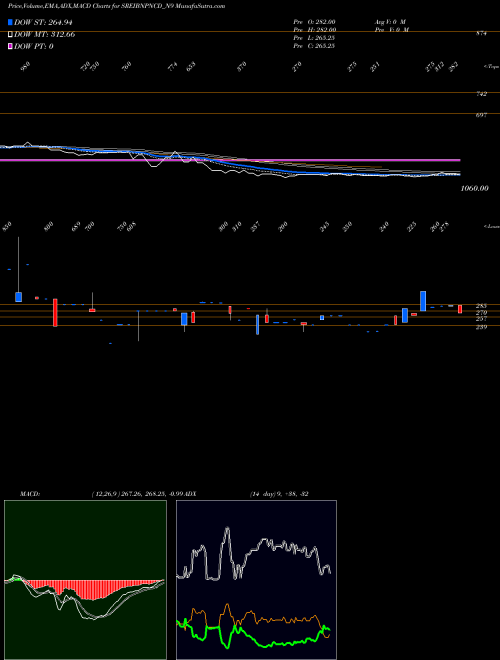Click the 'Avg V: 0 M' label

[390, 22]
